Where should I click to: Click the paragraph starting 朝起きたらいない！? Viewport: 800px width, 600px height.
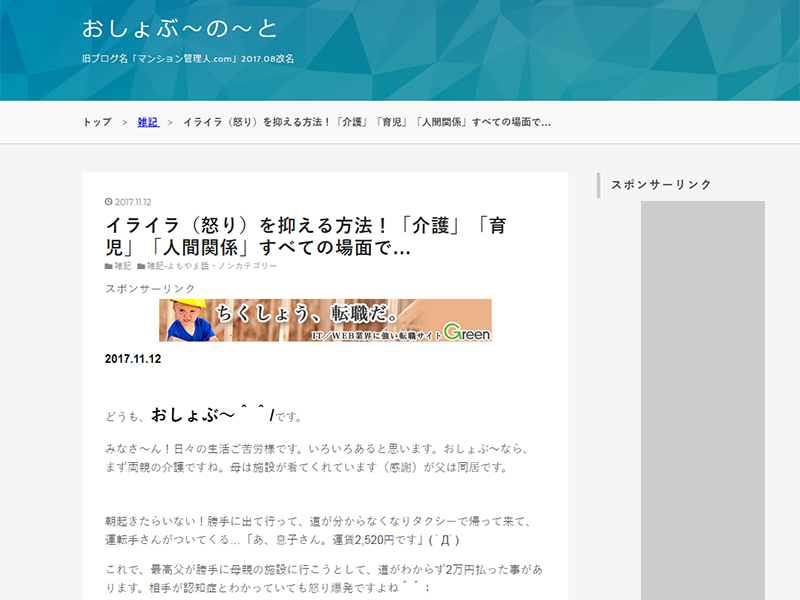319,531
